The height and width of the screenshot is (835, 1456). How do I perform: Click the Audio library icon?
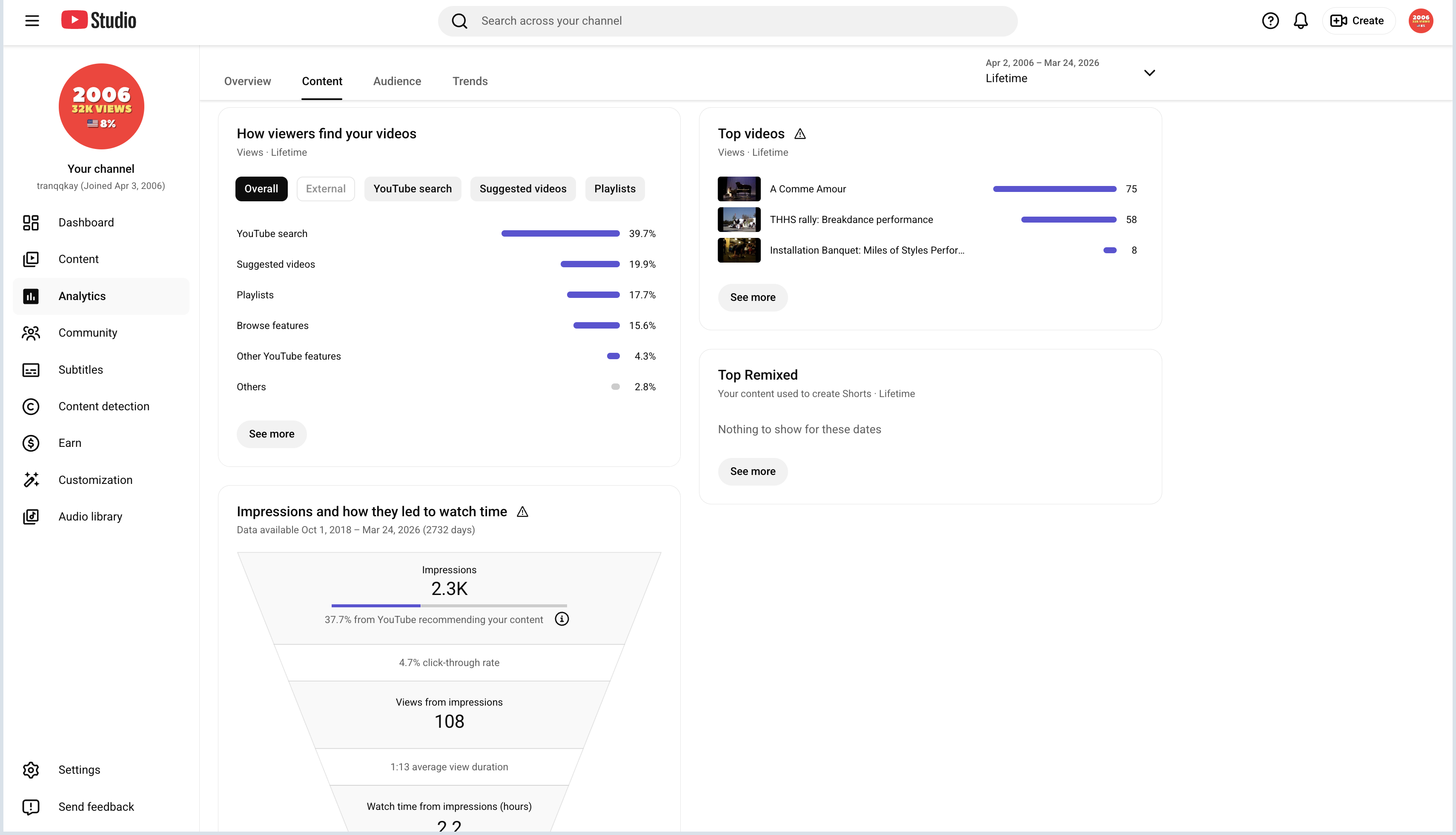pos(31,517)
